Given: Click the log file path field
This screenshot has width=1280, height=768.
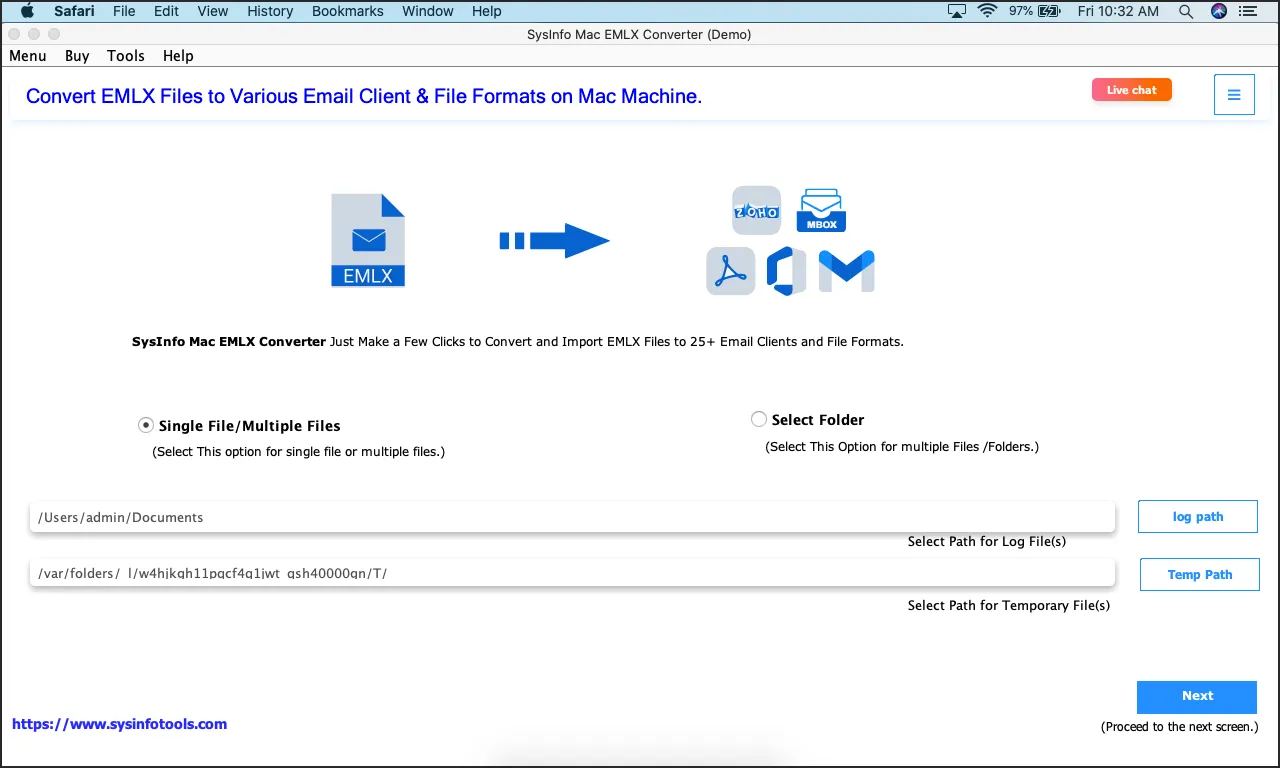Looking at the screenshot, I should (572, 517).
